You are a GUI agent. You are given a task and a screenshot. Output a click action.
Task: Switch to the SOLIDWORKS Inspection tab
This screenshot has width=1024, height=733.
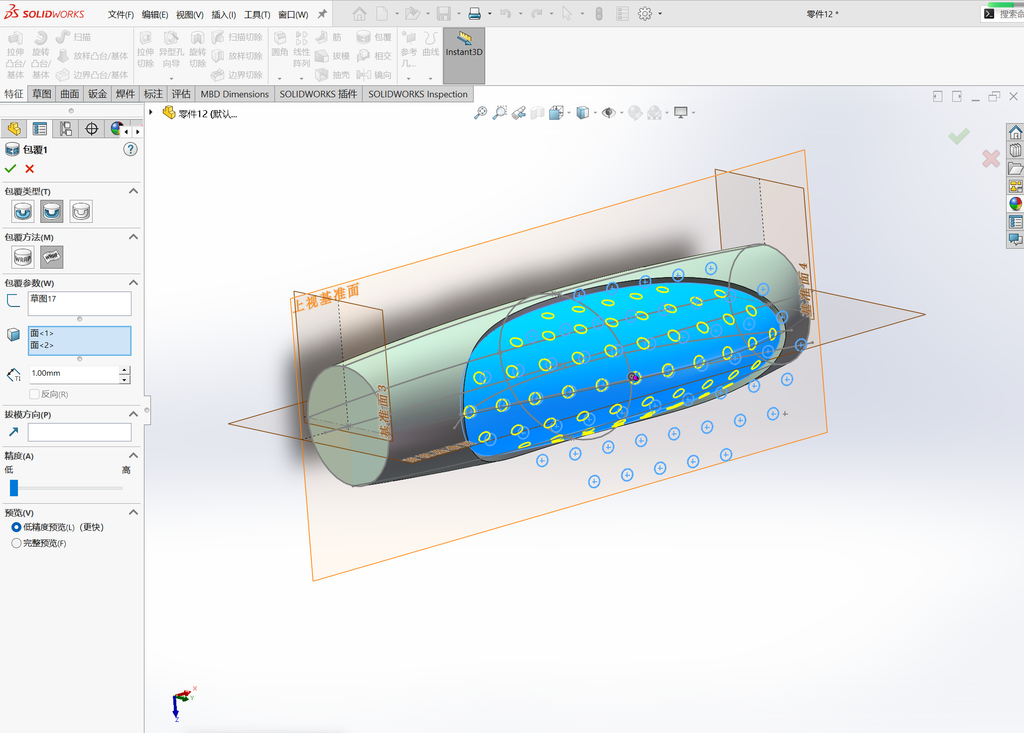coord(417,94)
